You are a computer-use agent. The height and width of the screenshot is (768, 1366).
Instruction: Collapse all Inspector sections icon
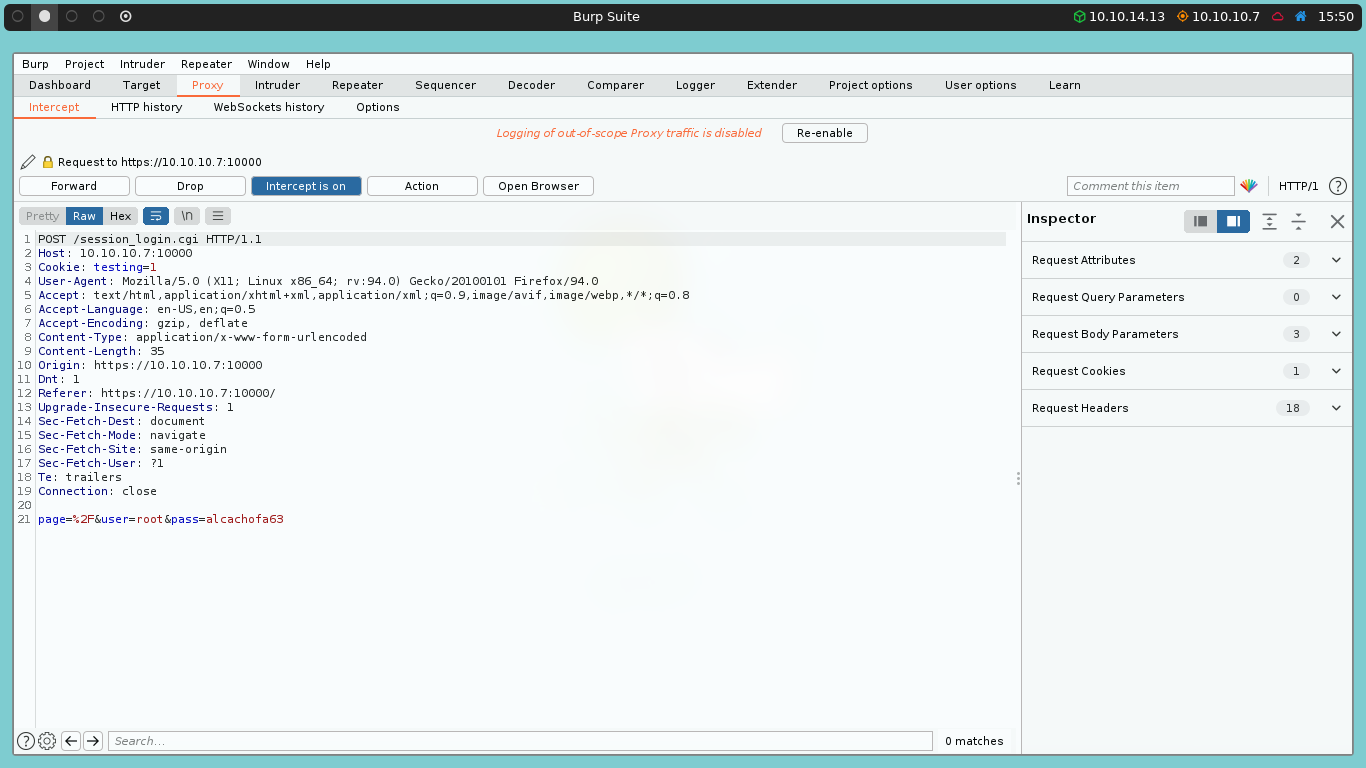tap(1298, 221)
